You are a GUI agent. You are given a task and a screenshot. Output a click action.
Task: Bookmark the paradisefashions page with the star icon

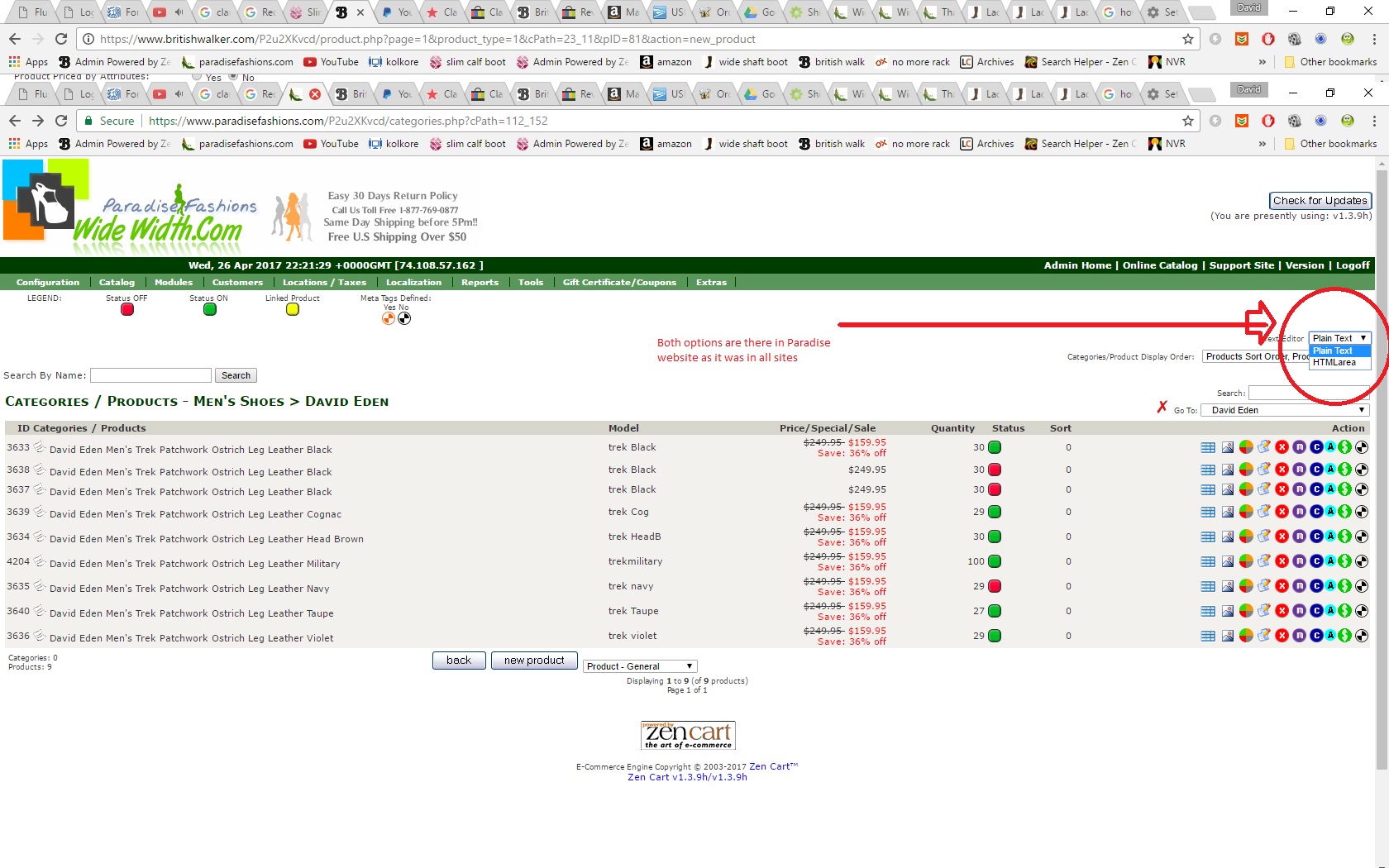click(1188, 121)
